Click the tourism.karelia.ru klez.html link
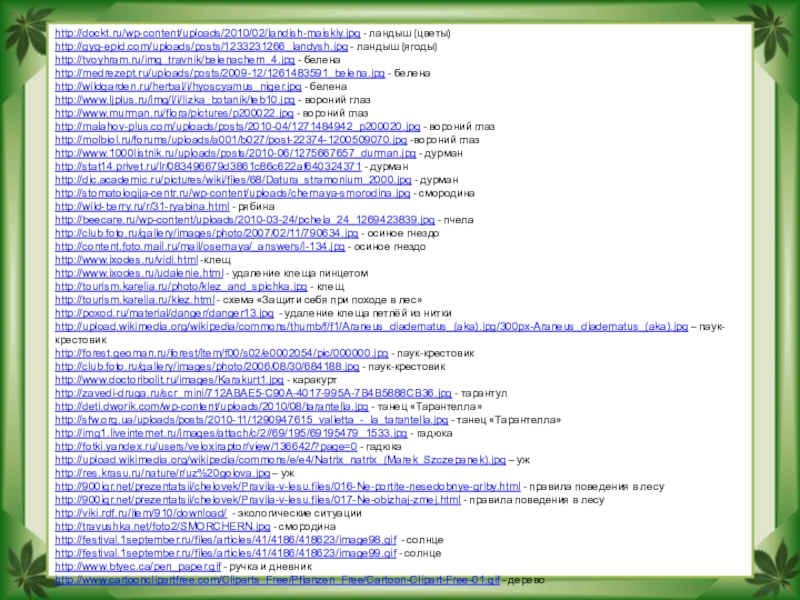The height and width of the screenshot is (600, 800). tap(134, 299)
